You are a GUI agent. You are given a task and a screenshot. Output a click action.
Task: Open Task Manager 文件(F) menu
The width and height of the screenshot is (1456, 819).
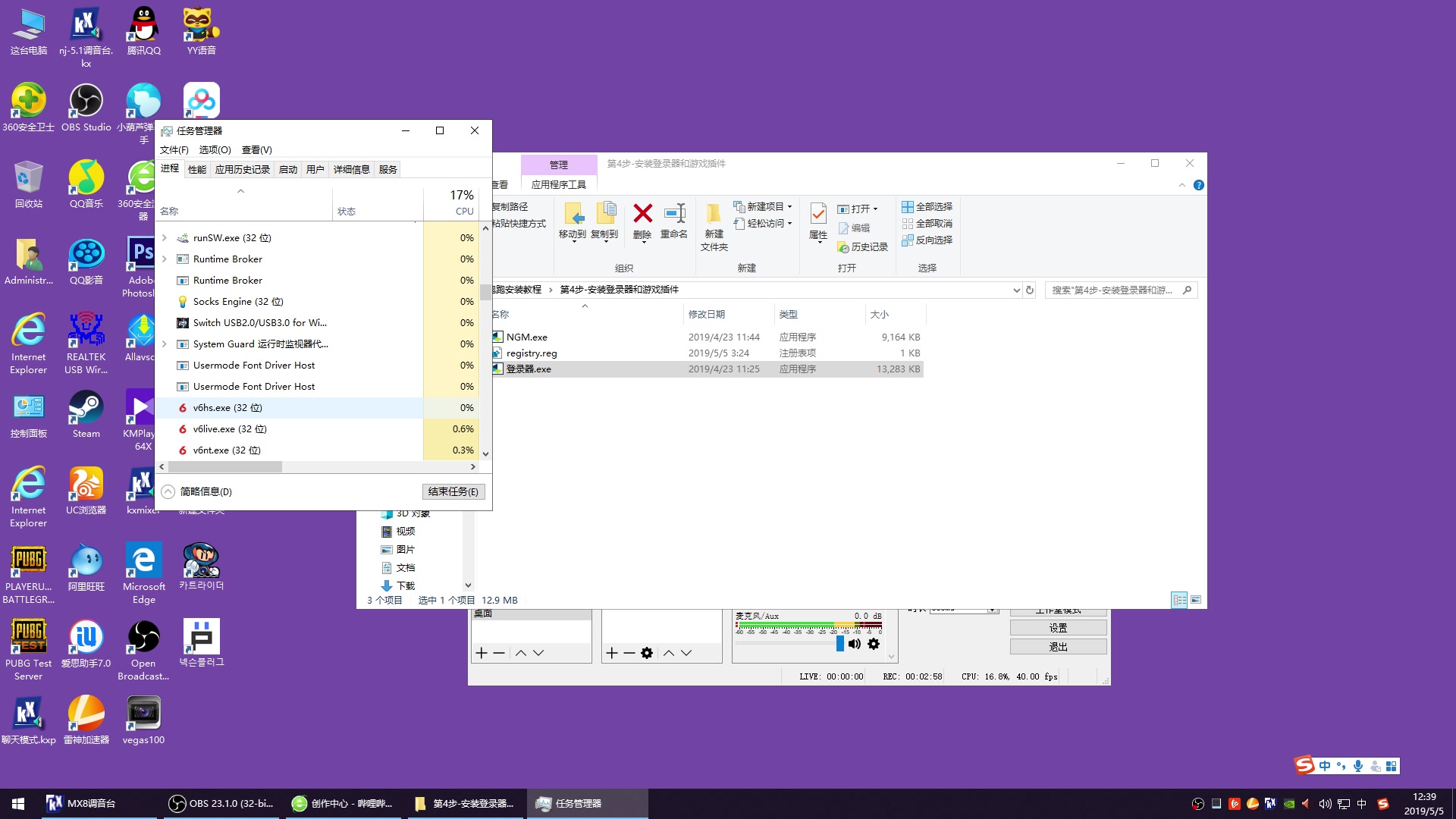point(174,150)
